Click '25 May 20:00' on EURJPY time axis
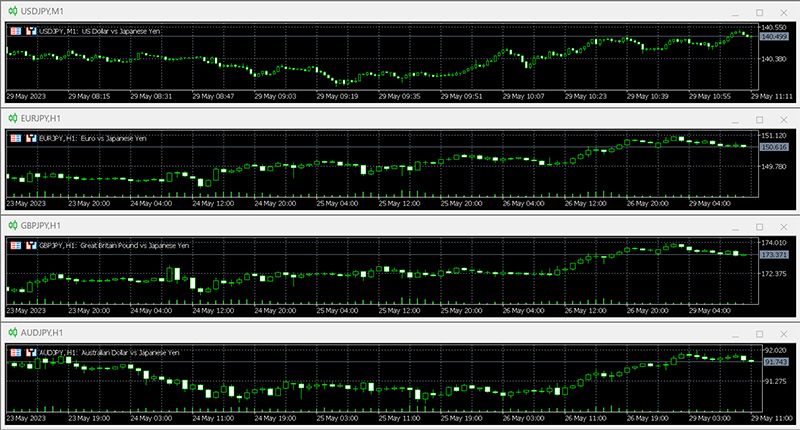The height and width of the screenshot is (430, 800). click(x=461, y=204)
